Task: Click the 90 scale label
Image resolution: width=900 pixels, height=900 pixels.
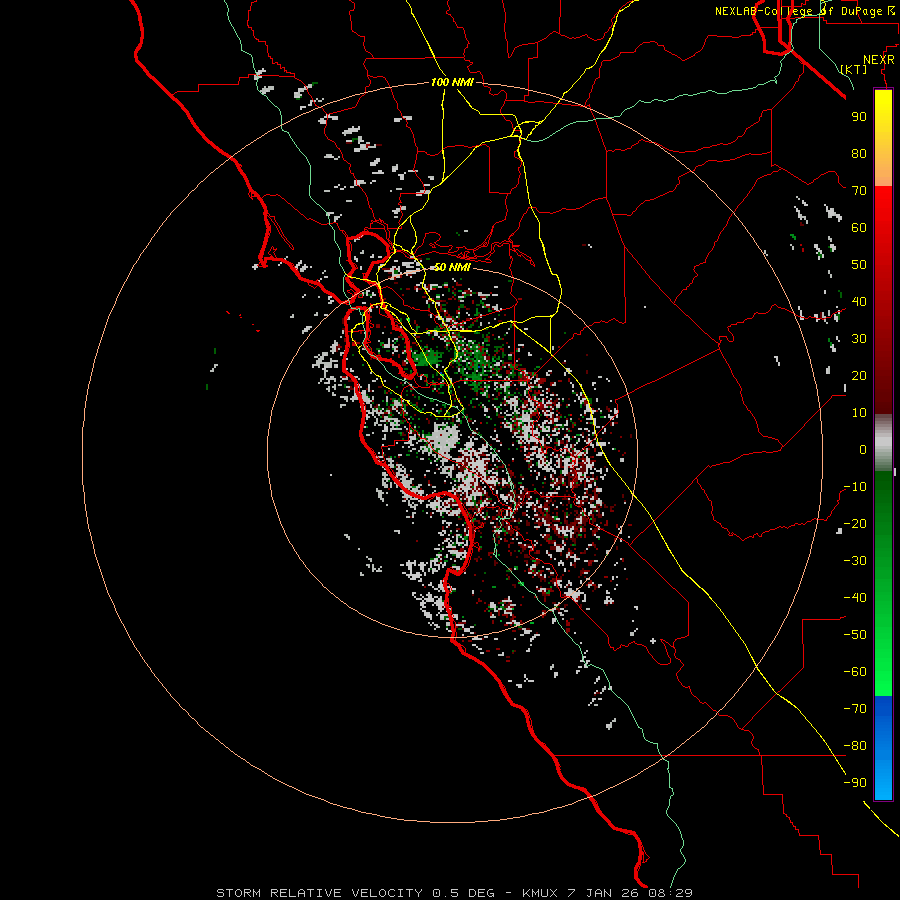Action: pyautogui.click(x=859, y=117)
